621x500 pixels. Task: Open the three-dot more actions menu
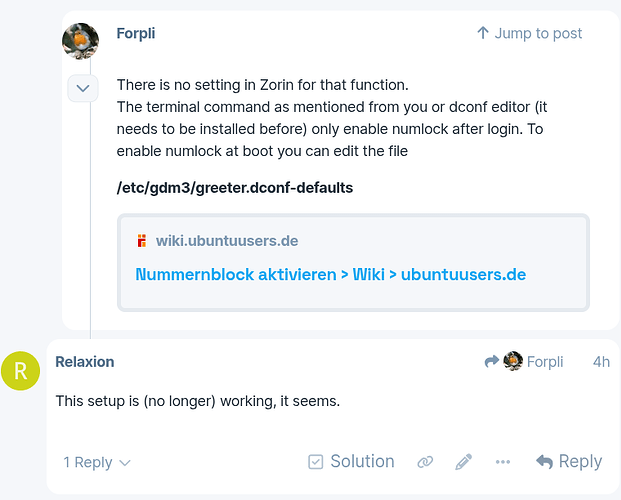pyautogui.click(x=503, y=462)
